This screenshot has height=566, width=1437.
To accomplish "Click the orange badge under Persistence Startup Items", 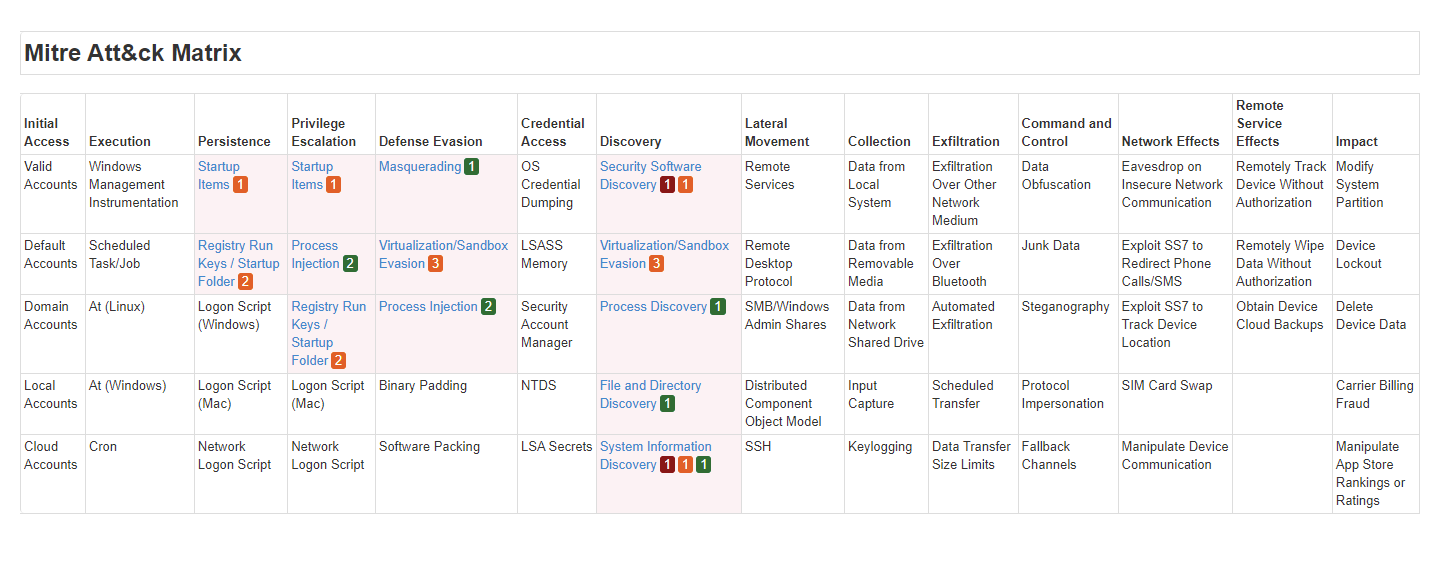I will pyautogui.click(x=240, y=185).
